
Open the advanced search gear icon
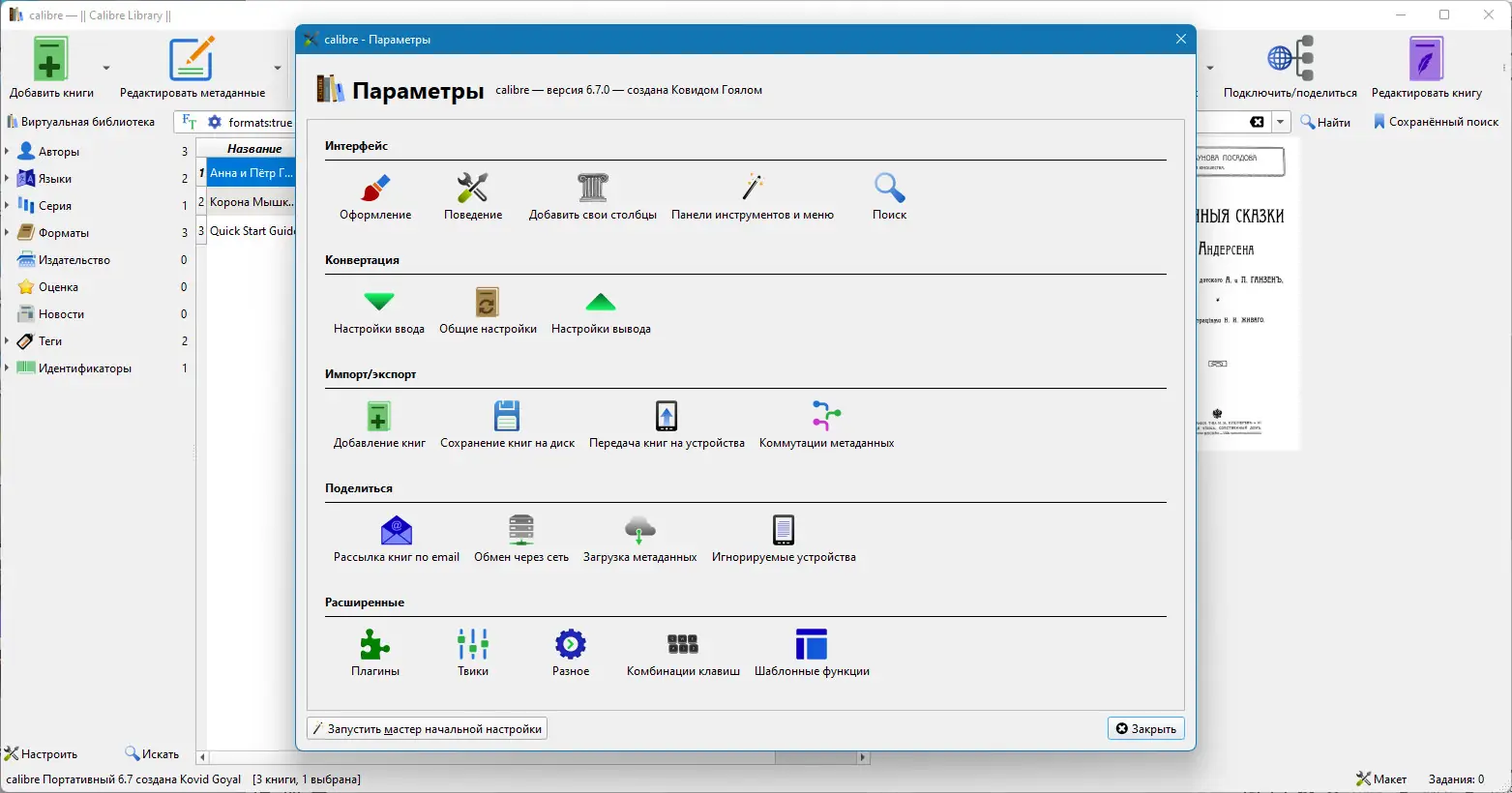tap(215, 122)
